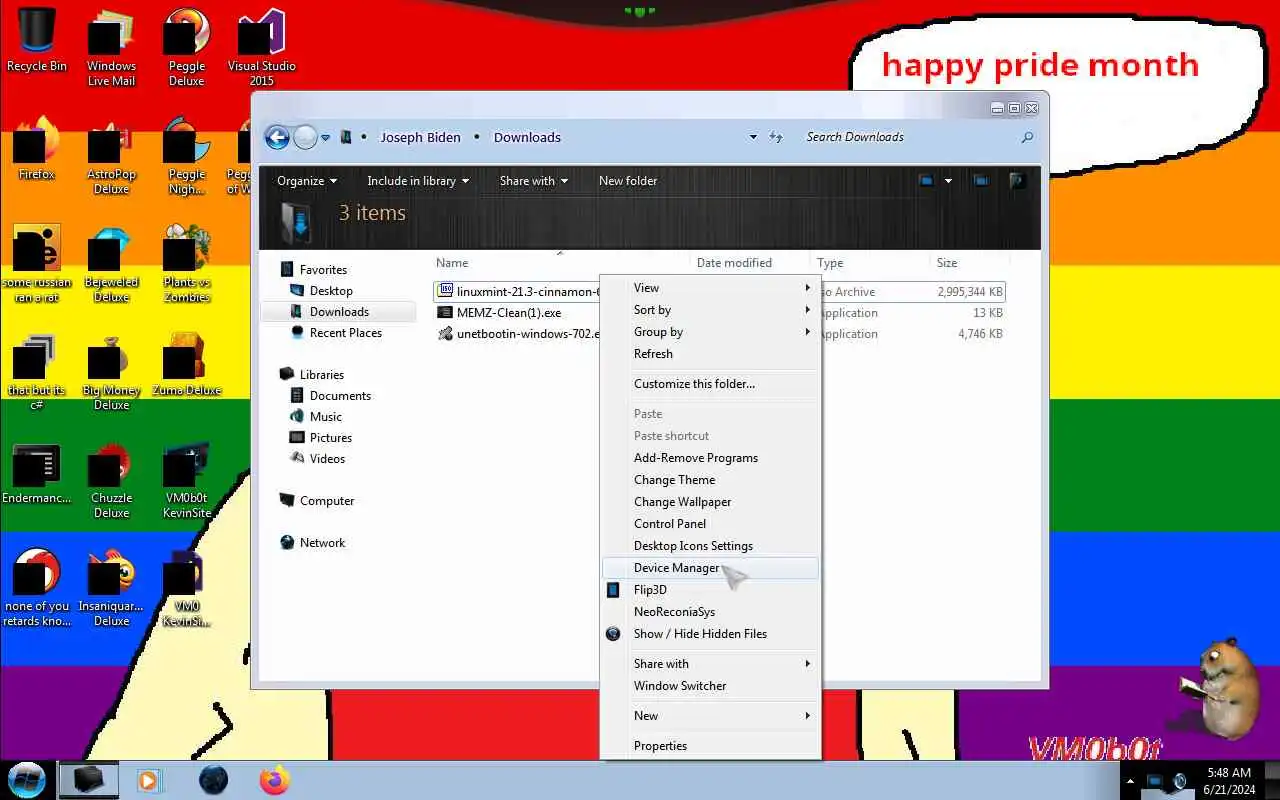Choose Refresh in the context menu
The width and height of the screenshot is (1280, 800).
pyautogui.click(x=711, y=354)
